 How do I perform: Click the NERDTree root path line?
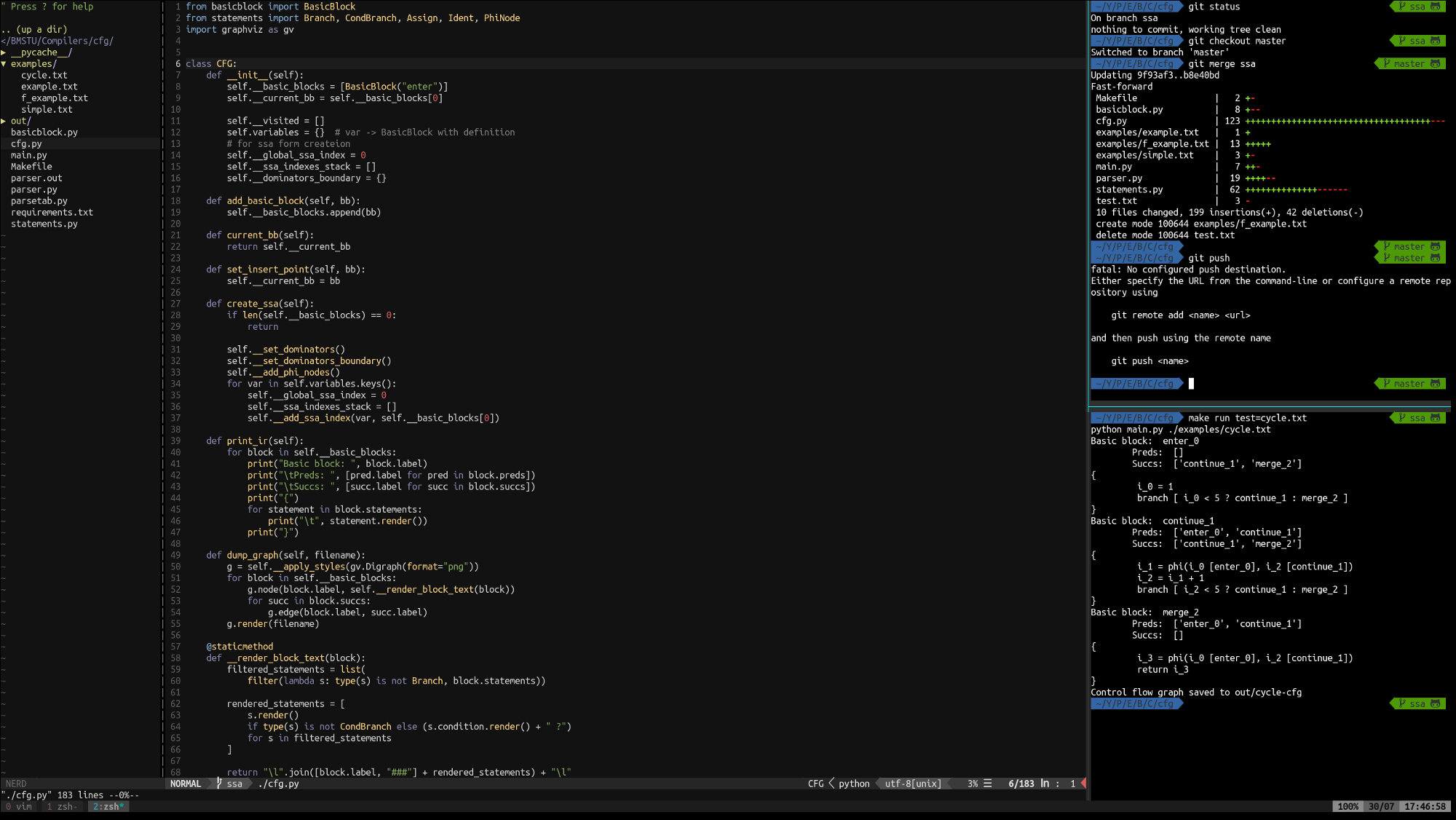tap(58, 42)
